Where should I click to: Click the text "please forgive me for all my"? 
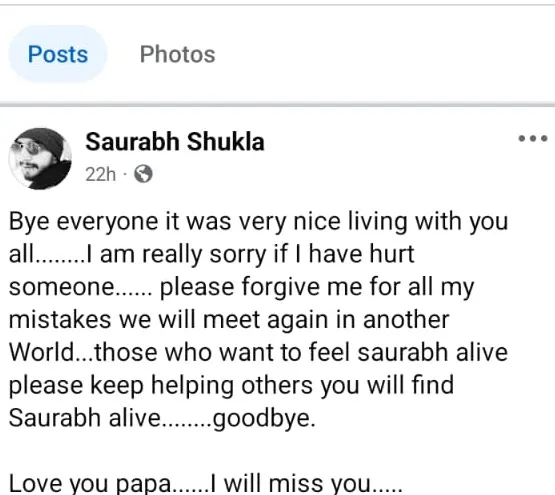[317, 287]
